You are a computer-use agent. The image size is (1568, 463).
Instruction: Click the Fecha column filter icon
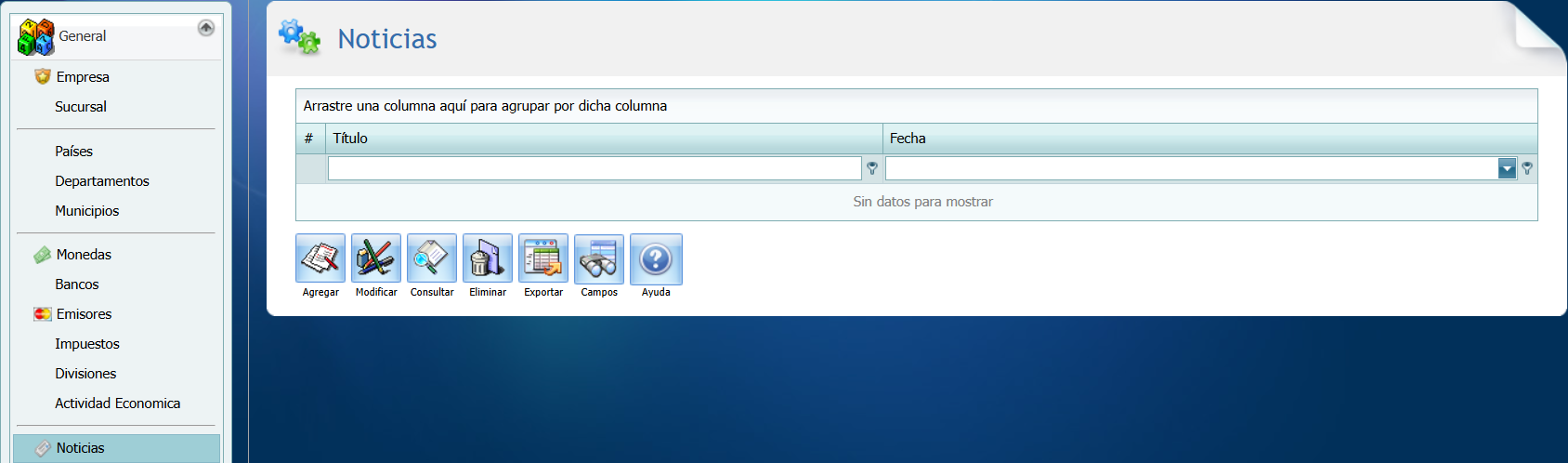(x=1527, y=168)
